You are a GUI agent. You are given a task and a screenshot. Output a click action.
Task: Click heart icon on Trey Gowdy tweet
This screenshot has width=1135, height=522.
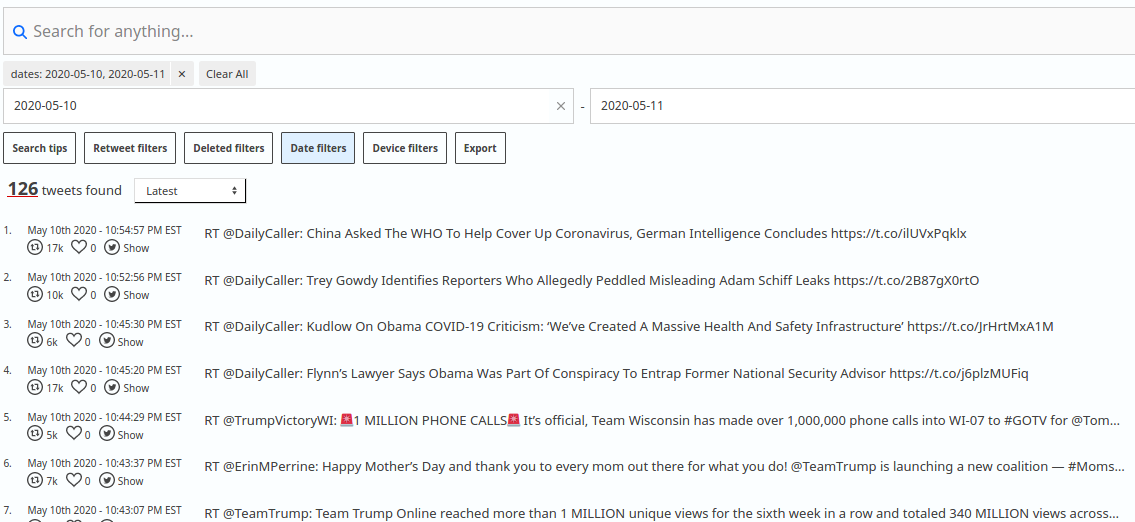point(78,295)
